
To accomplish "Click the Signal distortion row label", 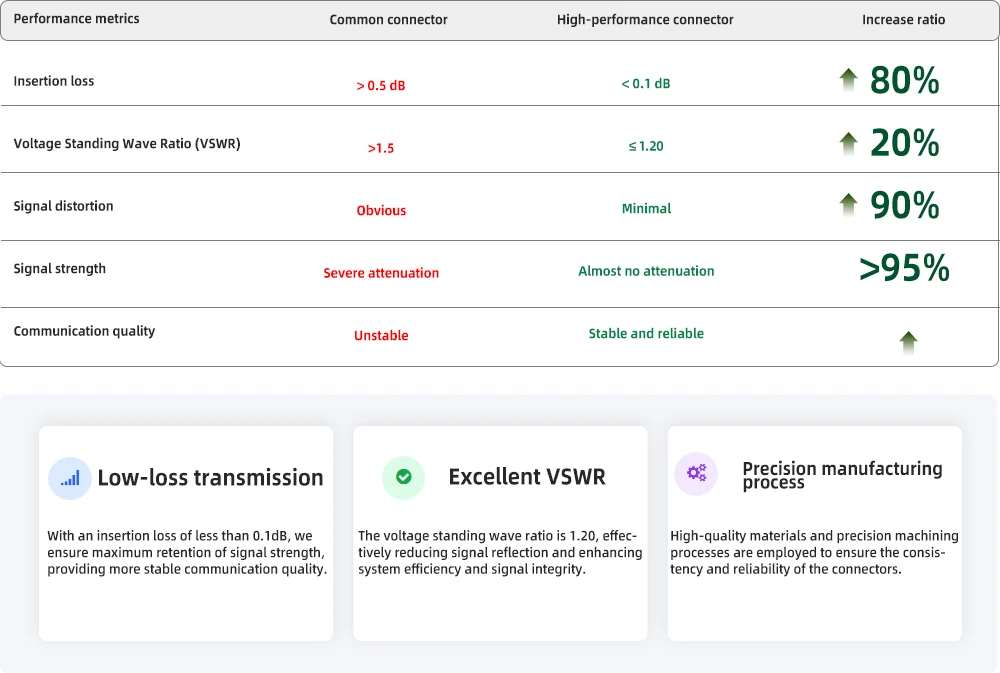I will [63, 206].
